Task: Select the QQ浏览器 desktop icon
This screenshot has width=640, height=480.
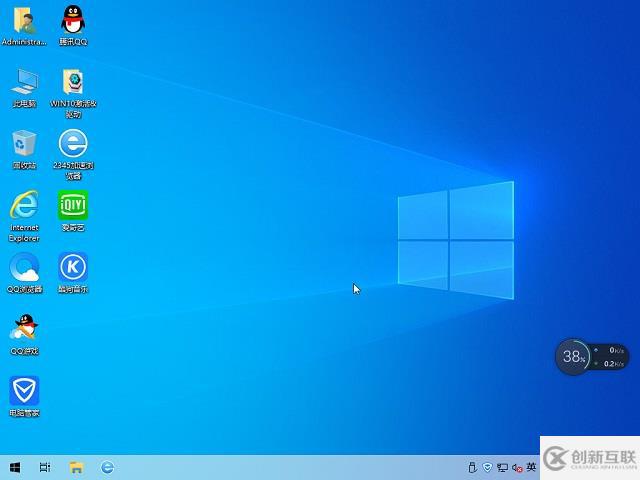Action: click(24, 273)
